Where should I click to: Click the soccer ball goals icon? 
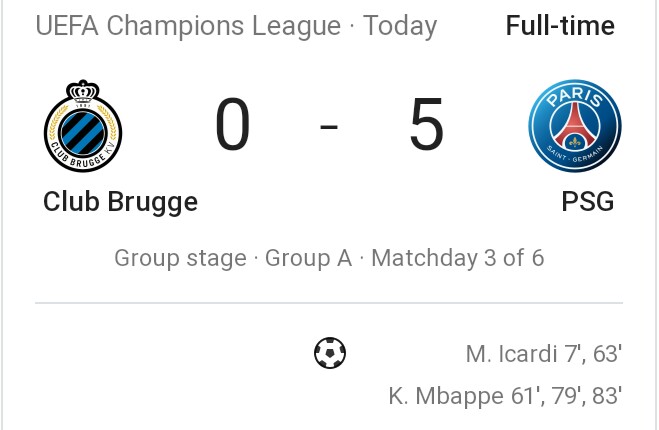pos(330,353)
